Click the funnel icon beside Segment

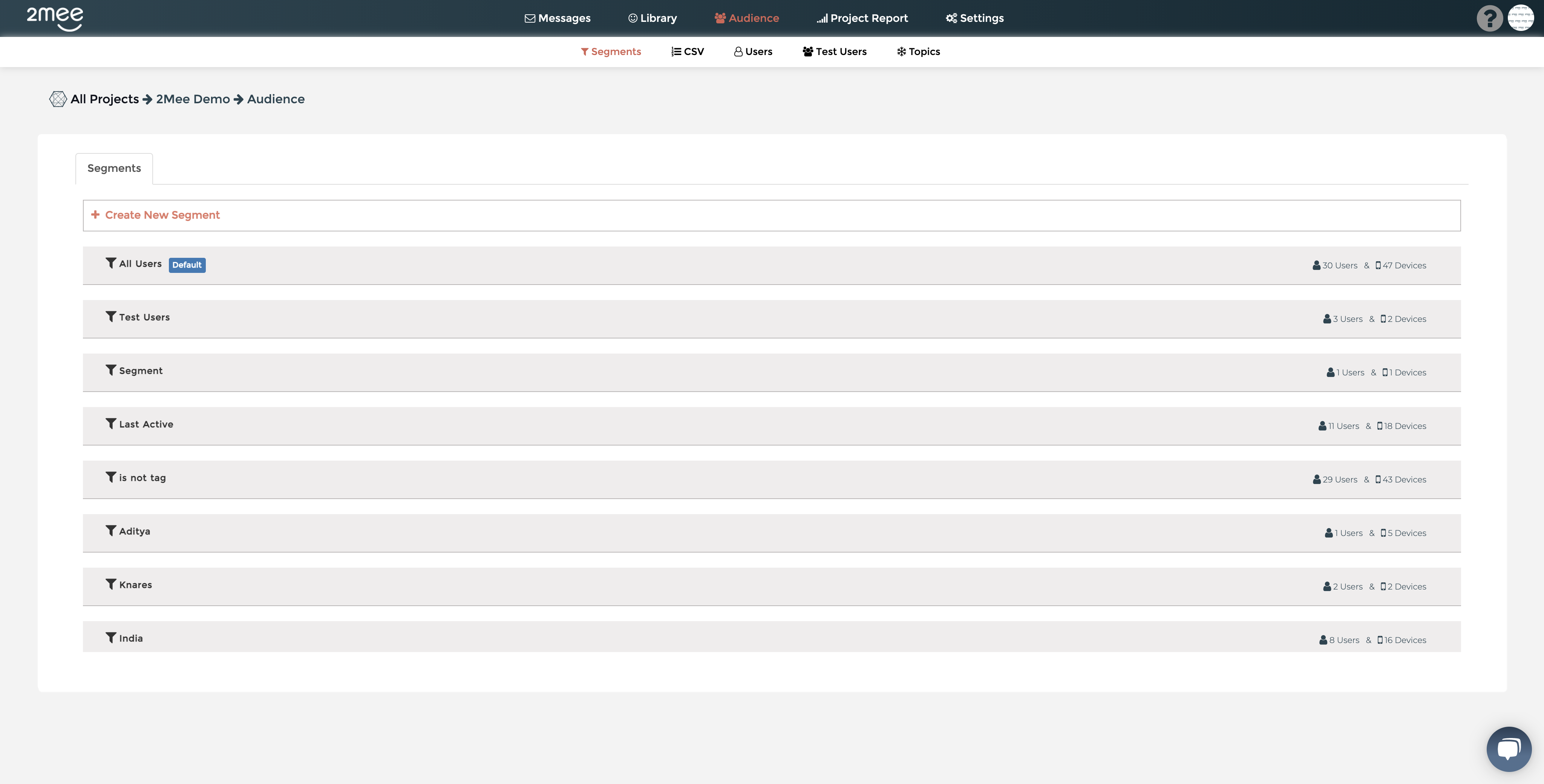point(111,371)
